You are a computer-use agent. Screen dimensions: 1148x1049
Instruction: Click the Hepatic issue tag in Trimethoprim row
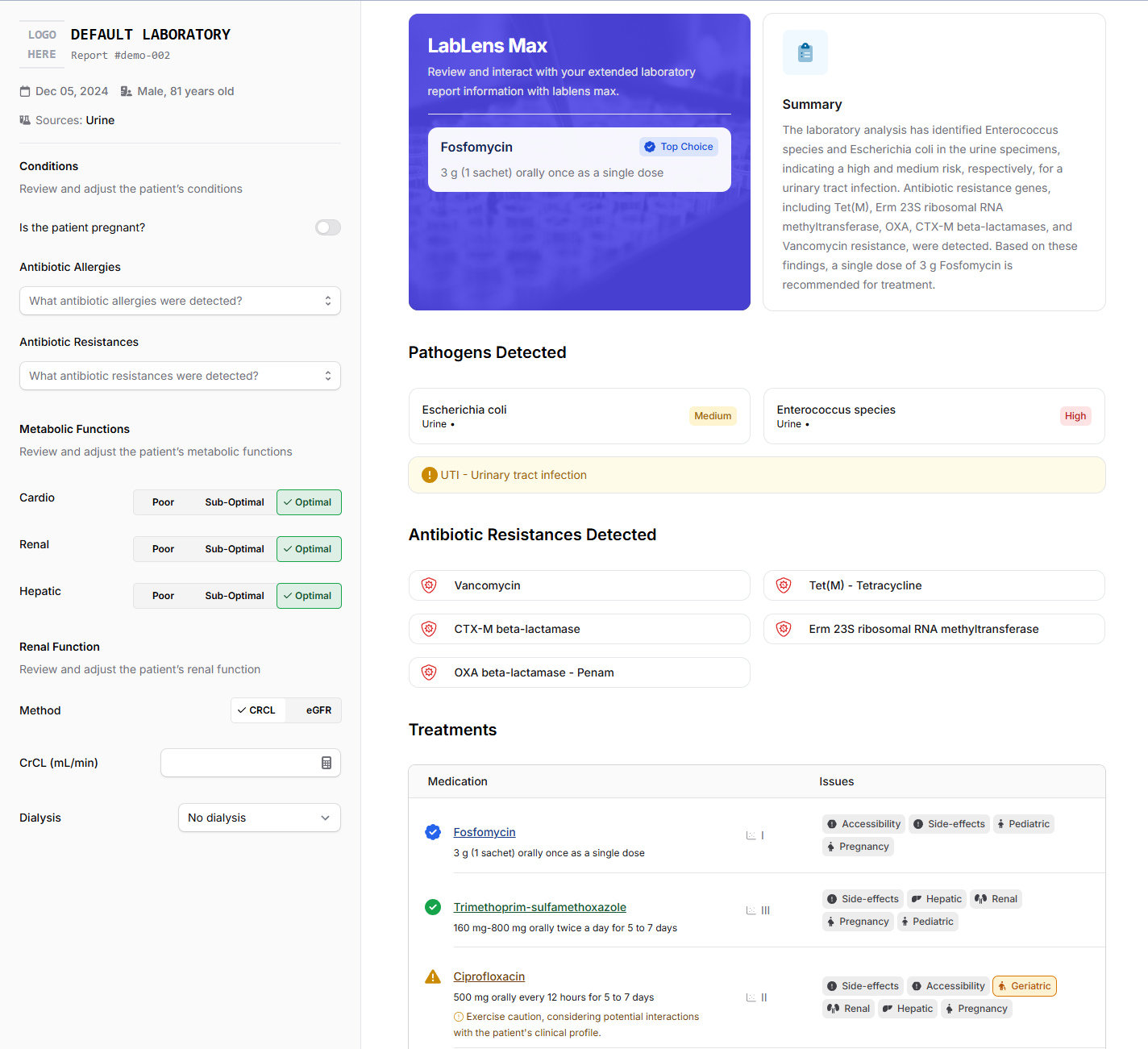[936, 899]
